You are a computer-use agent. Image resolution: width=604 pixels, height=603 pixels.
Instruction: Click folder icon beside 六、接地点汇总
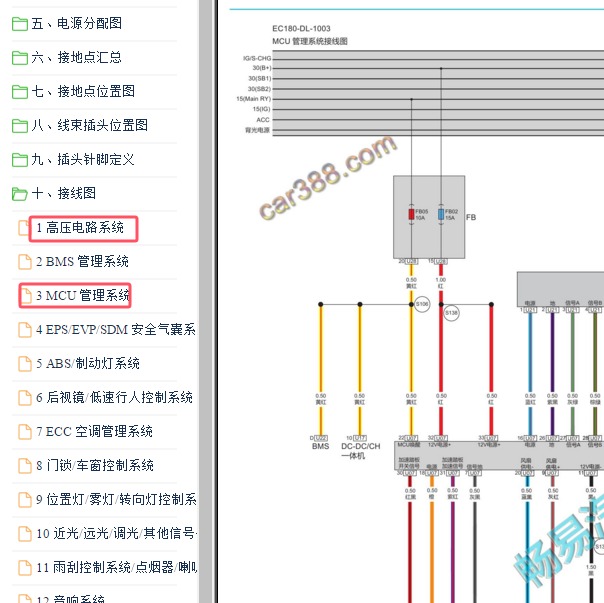20,58
